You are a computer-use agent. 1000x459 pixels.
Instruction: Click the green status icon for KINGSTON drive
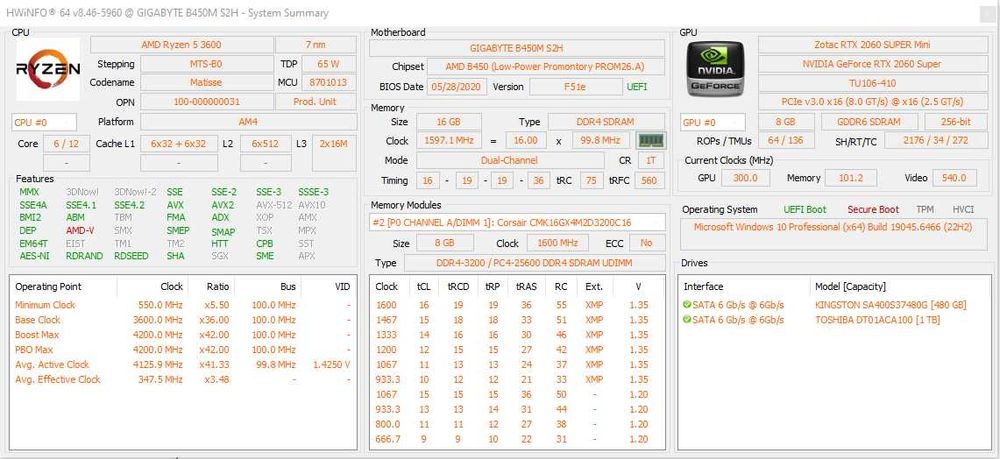pos(687,305)
